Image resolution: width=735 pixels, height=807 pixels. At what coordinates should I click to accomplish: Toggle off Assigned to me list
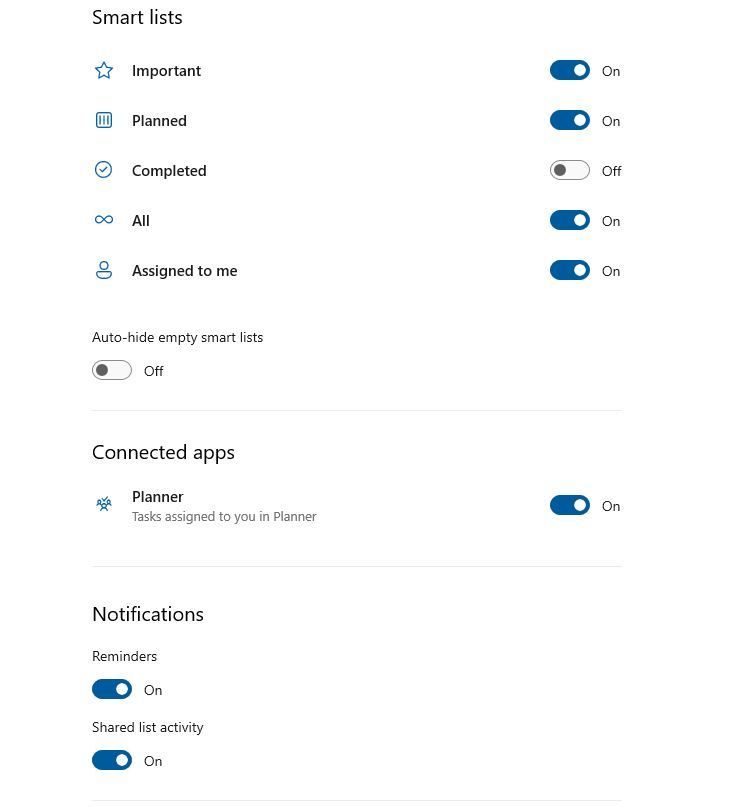[570, 271]
